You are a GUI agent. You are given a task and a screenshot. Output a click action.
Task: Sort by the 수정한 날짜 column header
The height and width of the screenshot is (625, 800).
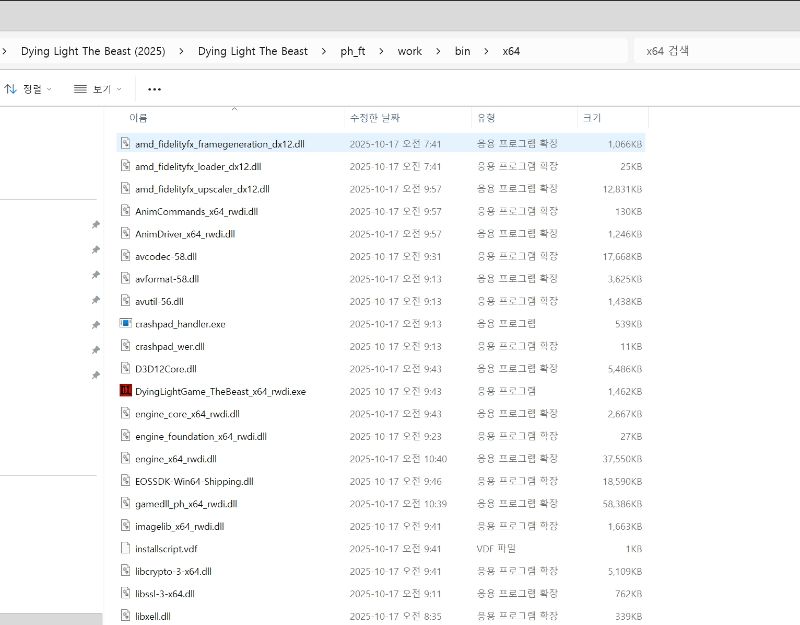coord(375,118)
